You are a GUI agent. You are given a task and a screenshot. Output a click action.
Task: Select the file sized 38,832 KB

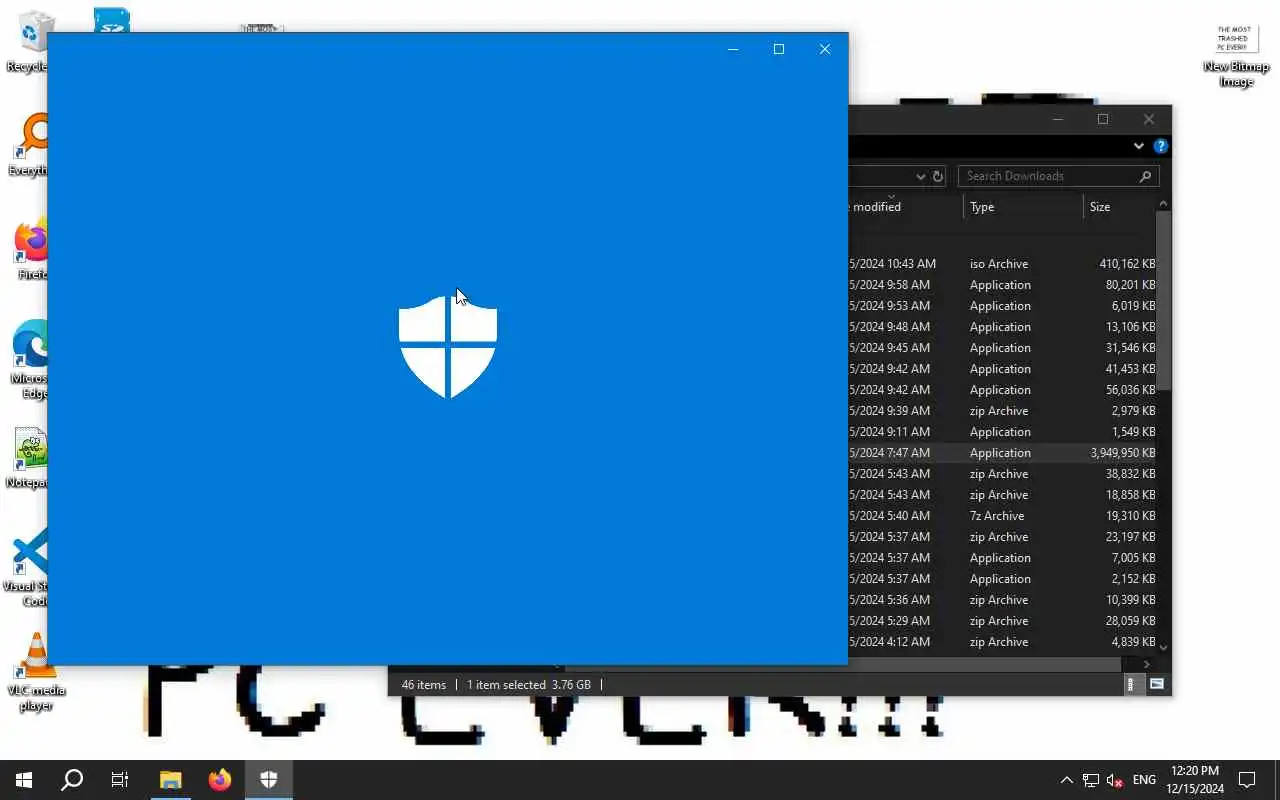tap(1002, 474)
